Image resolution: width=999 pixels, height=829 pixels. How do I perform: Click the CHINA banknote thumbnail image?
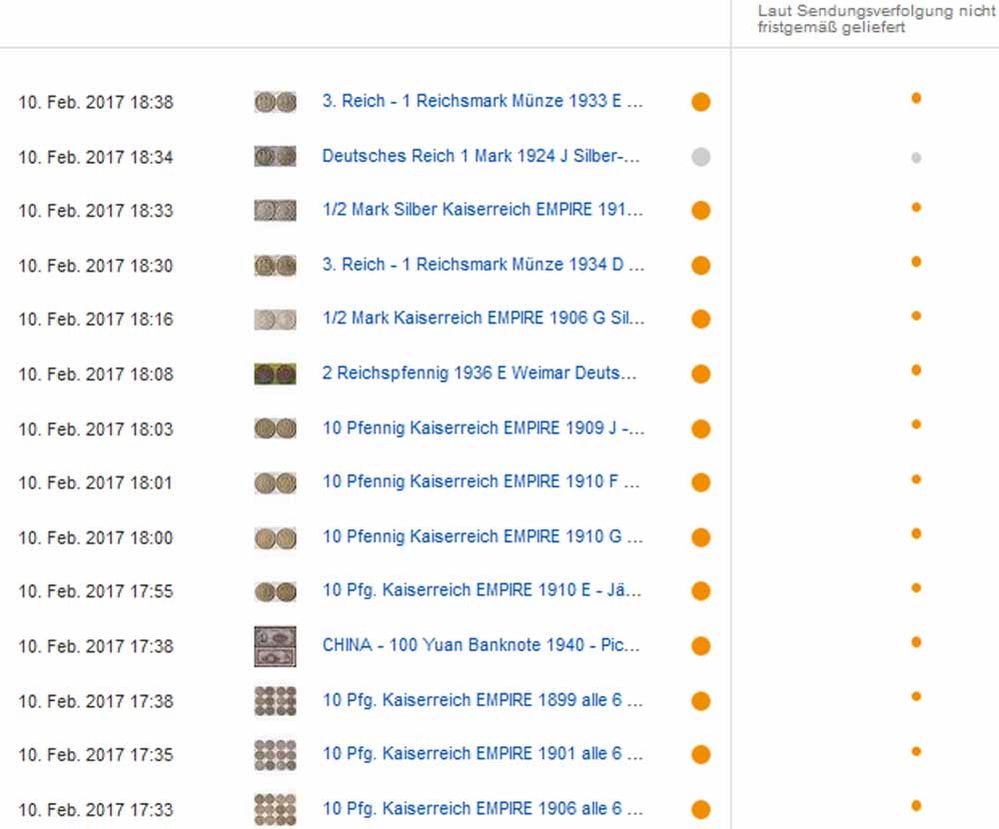pos(274,646)
